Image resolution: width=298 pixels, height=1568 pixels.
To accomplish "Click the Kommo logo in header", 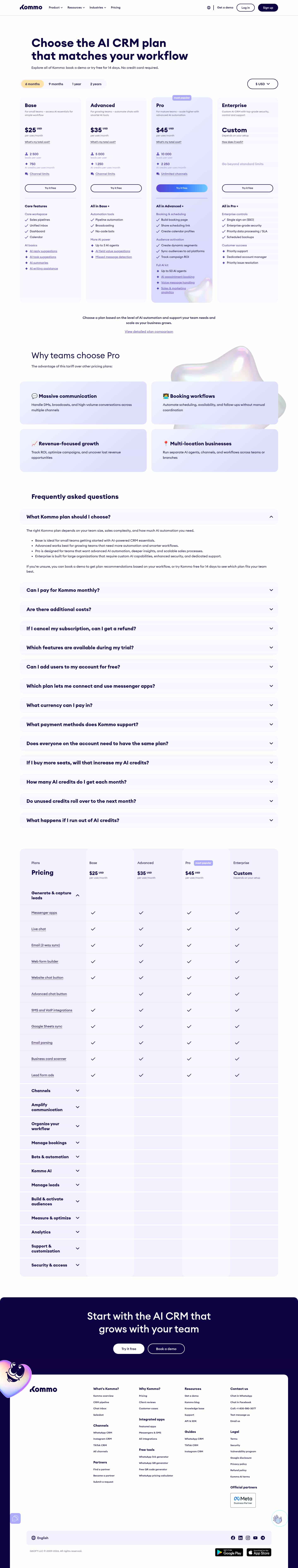I will pos(31,7).
